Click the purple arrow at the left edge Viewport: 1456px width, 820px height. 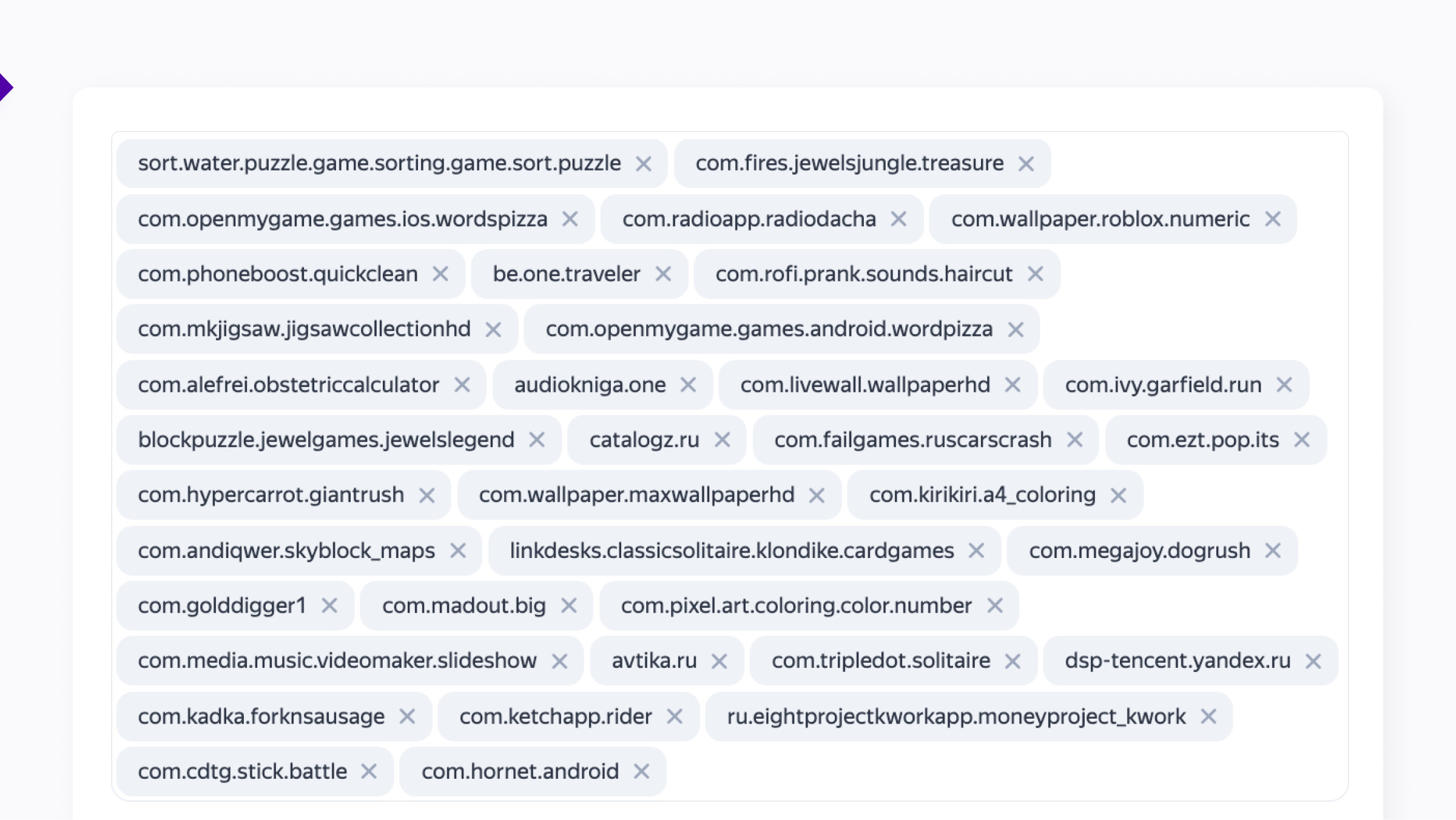coord(5,87)
